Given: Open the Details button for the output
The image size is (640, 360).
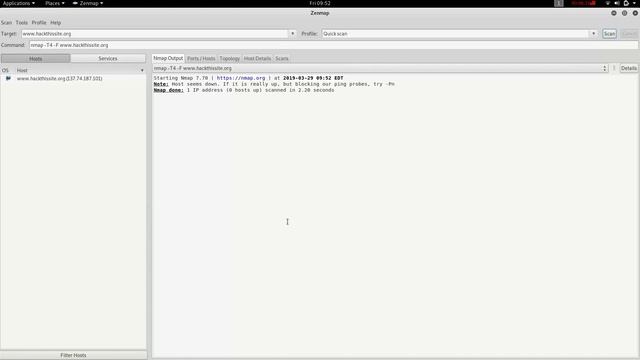Looking at the screenshot, I should (629, 69).
